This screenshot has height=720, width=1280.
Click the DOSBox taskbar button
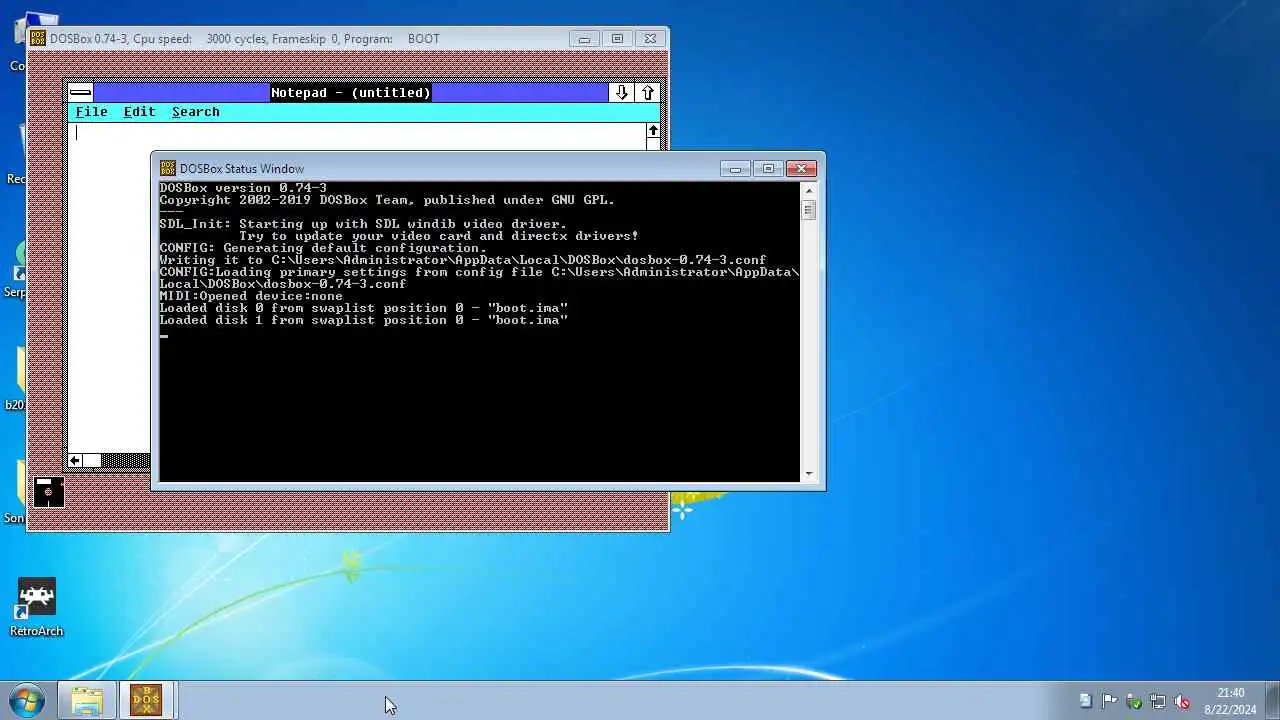(x=147, y=700)
